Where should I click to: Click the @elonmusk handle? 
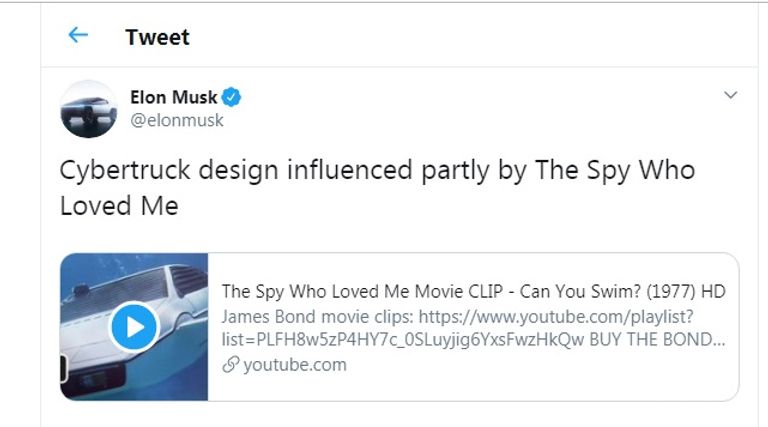pyautogui.click(x=177, y=121)
